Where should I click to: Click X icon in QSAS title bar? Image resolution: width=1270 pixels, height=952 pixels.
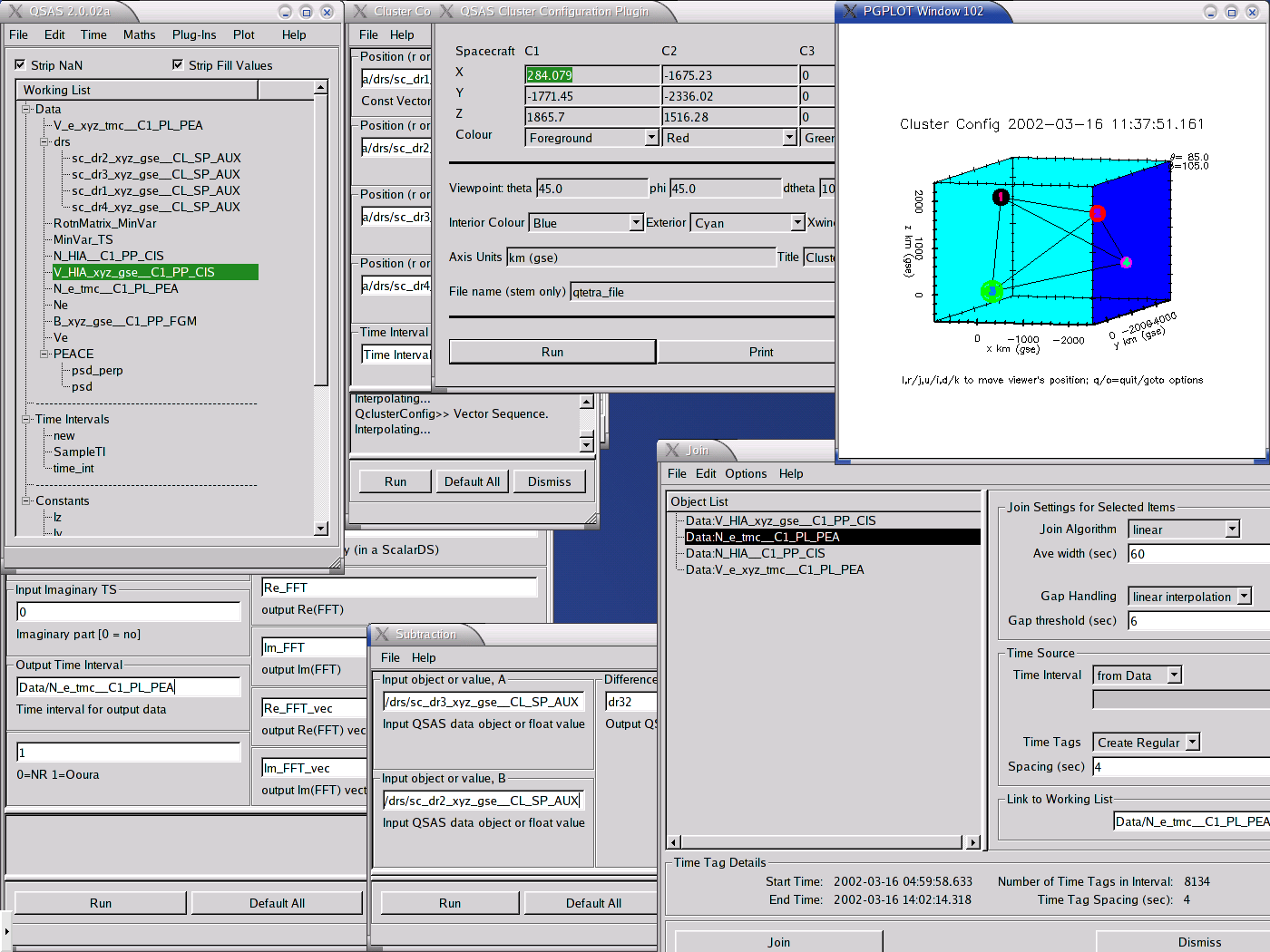[x=16, y=12]
